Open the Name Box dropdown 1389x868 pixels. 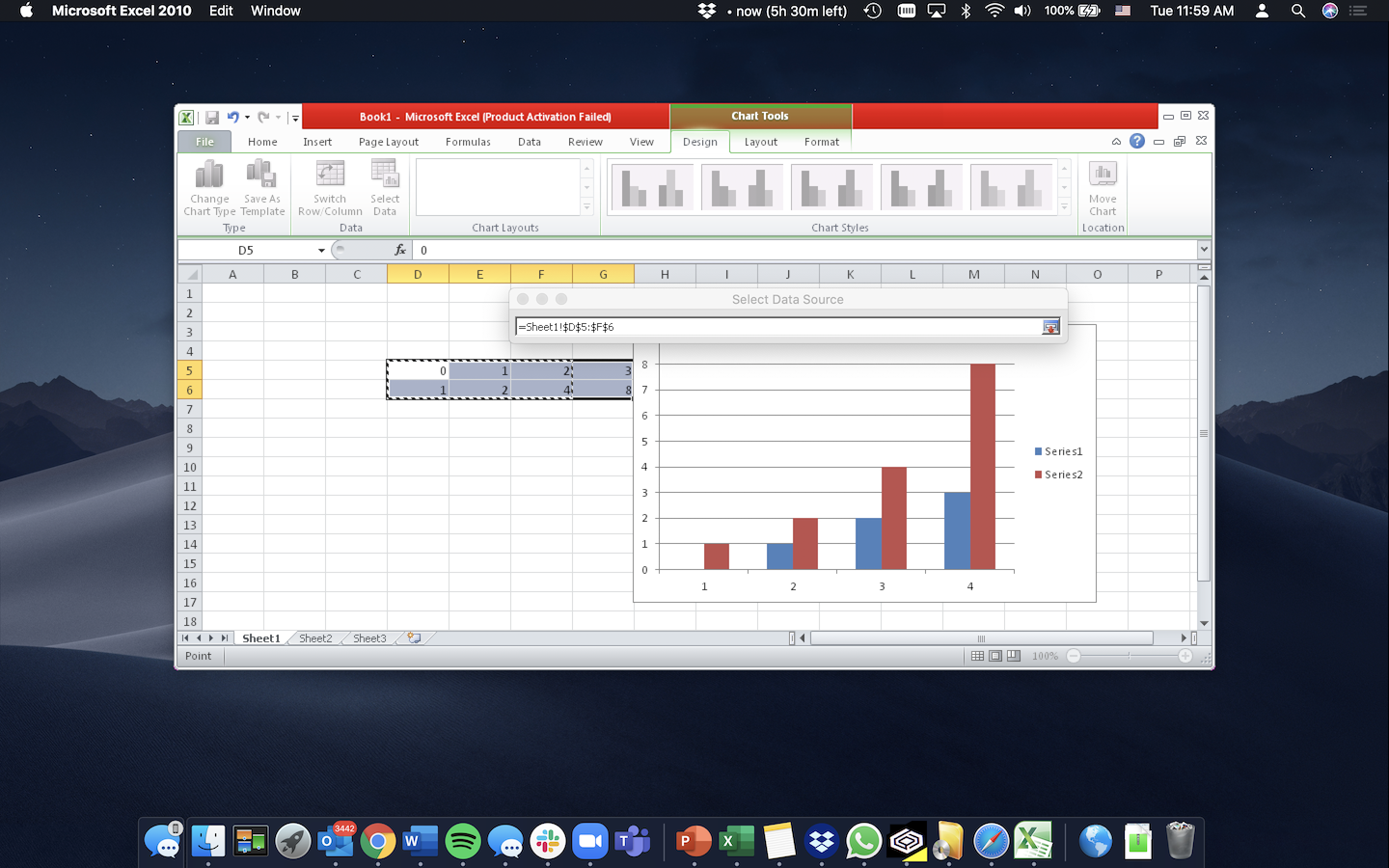point(322,249)
